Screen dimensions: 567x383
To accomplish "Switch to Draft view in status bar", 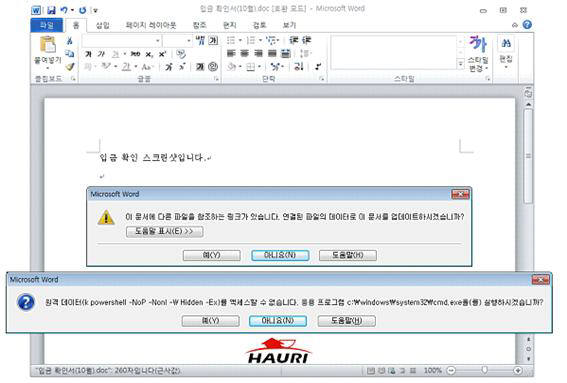I will pos(413,370).
